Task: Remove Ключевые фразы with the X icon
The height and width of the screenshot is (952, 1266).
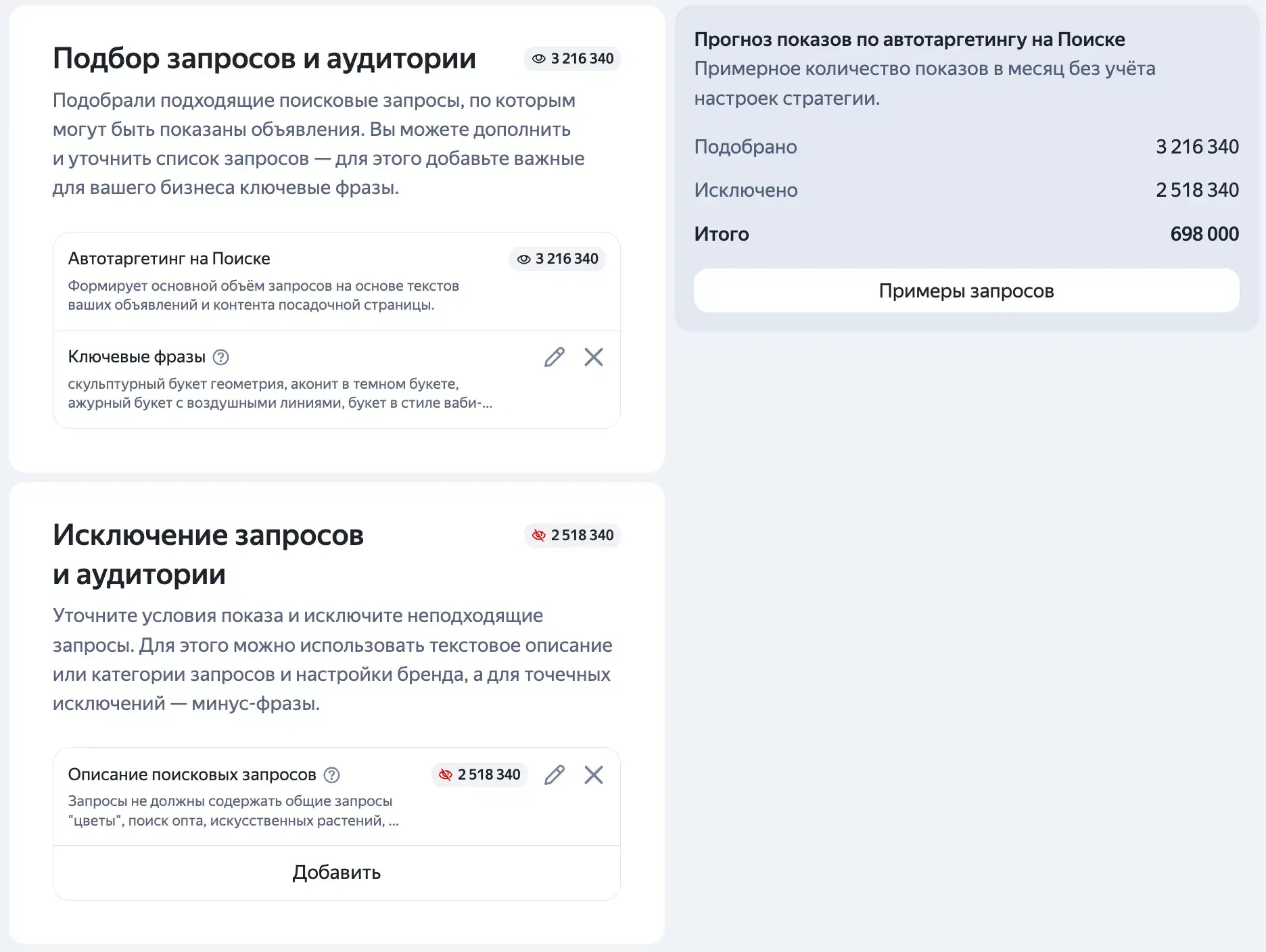Action: click(x=594, y=357)
